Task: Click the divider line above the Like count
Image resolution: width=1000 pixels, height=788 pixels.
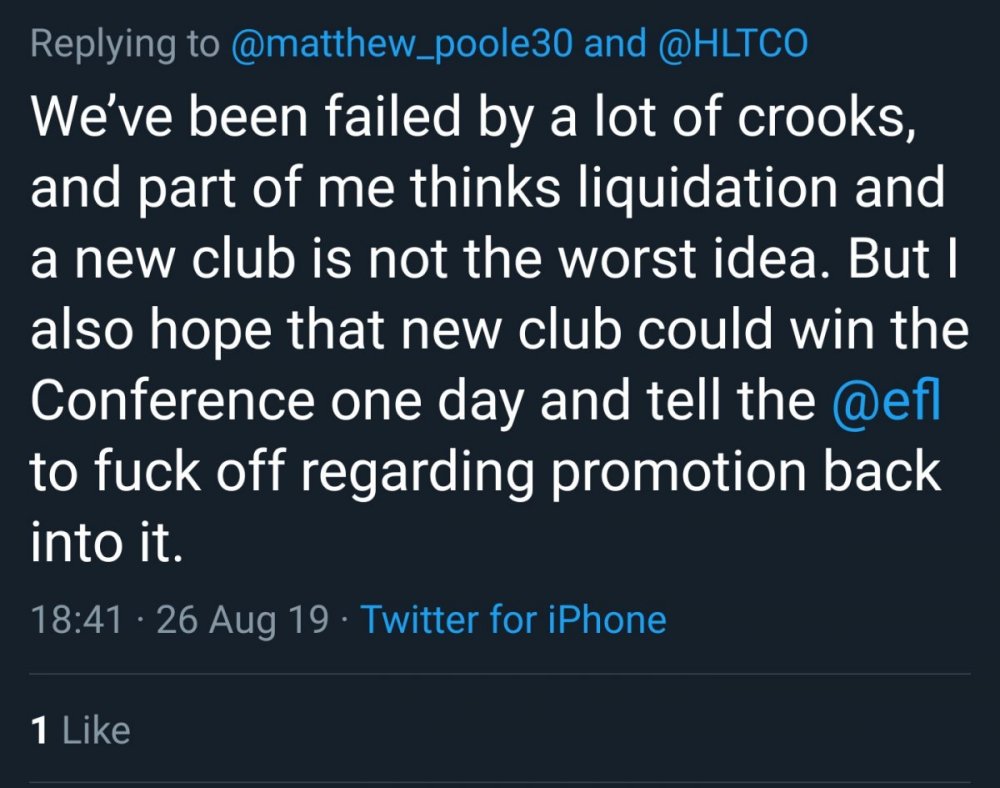Action: (500, 676)
